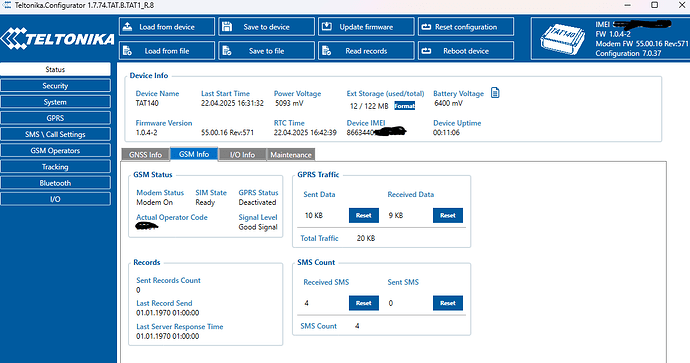690x363 pixels.
Task: Click the TAT140 device image
Action: click(562, 40)
